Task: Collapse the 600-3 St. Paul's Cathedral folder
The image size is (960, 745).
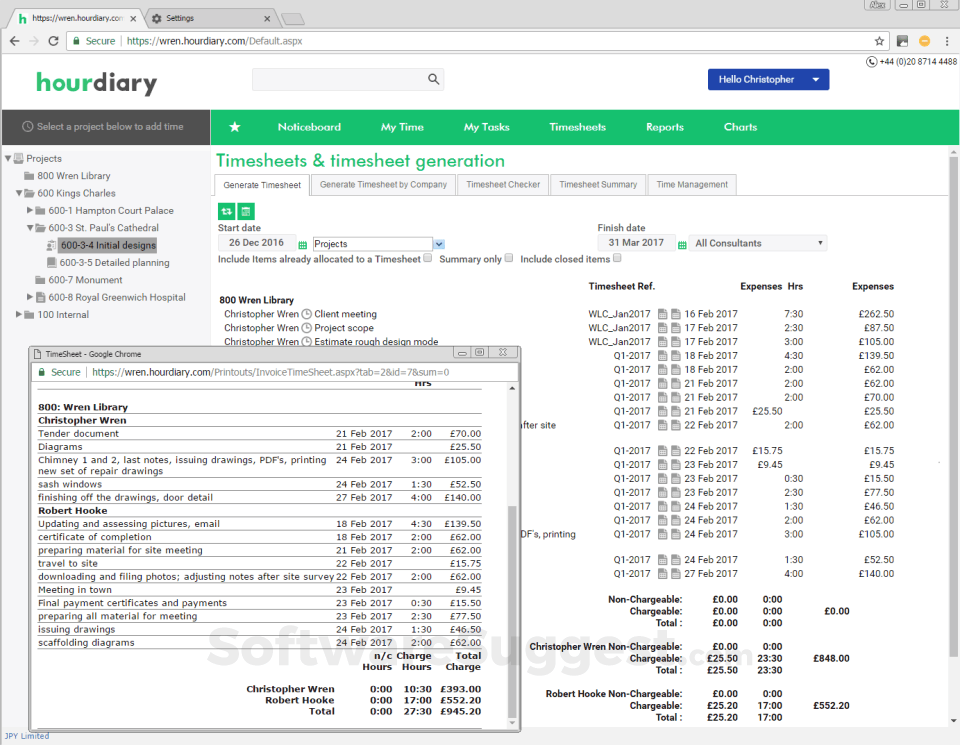Action: 30,228
